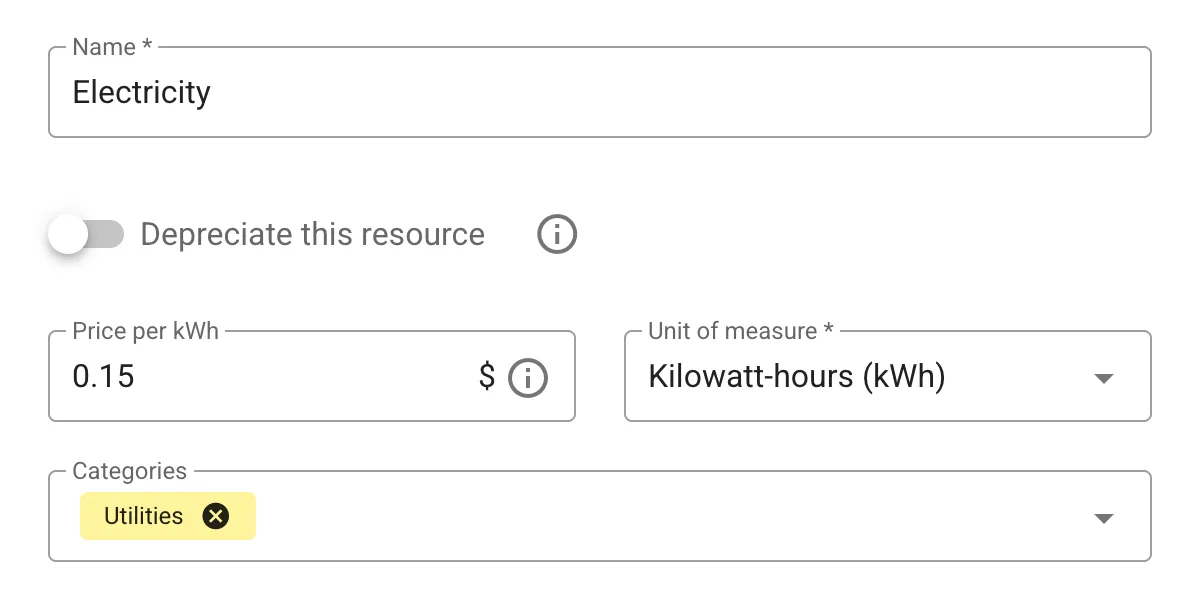1200x610 pixels.
Task: Click the Depreciate this resource label text
Action: 311,234
